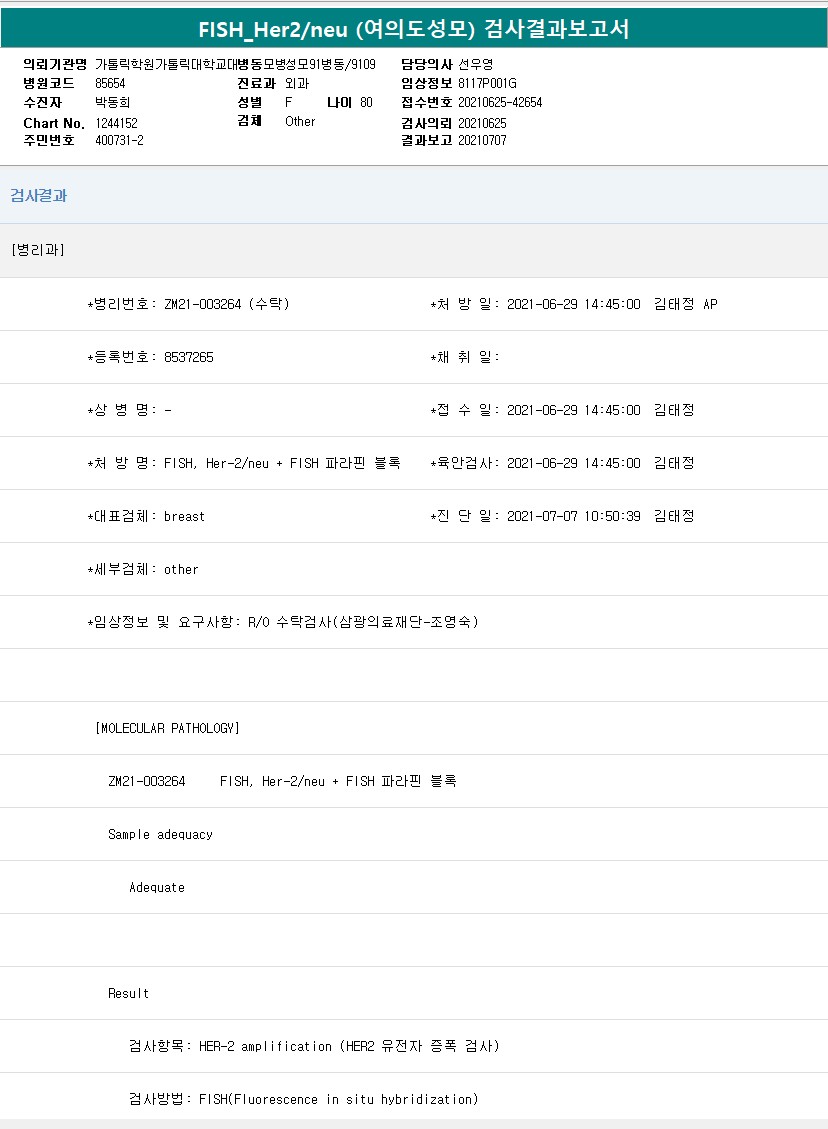Click 대표검체 value breast

coord(184,516)
